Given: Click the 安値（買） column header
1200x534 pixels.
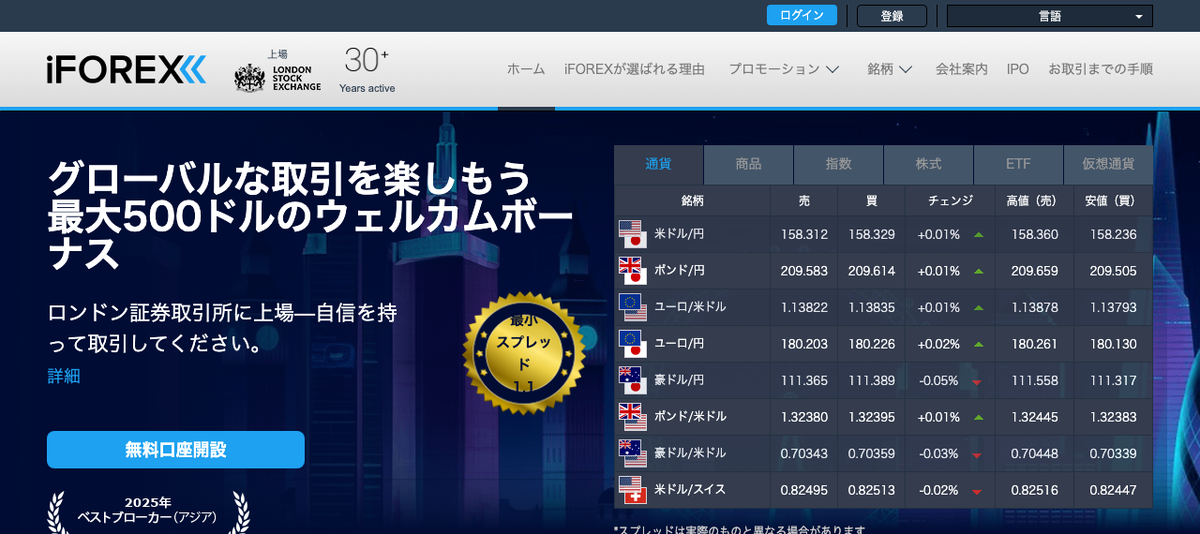Looking at the screenshot, I should [1113, 200].
